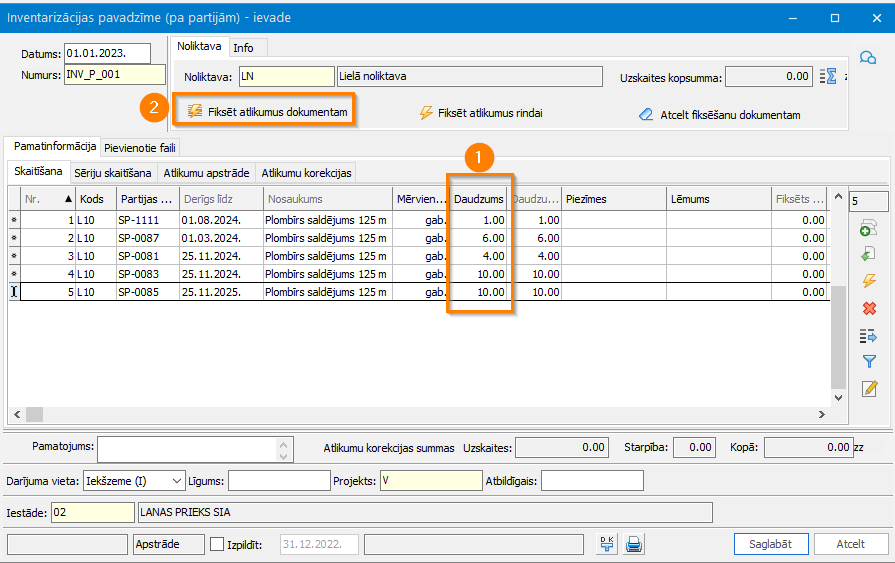Click the print document icon
The width and height of the screenshot is (895, 563).
click(x=633, y=544)
